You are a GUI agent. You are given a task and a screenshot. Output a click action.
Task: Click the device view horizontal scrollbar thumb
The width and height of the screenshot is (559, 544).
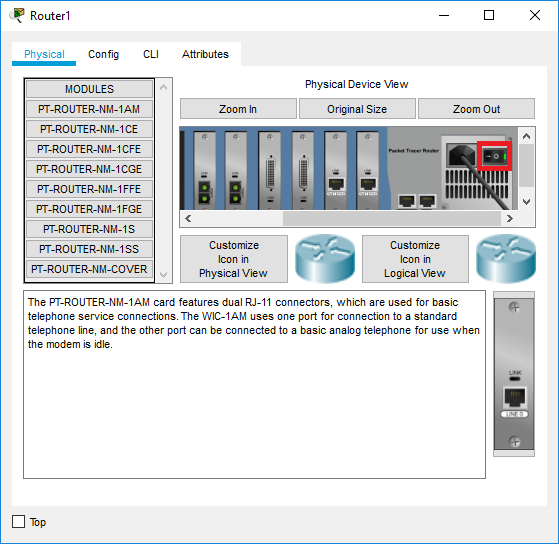(x=391, y=218)
